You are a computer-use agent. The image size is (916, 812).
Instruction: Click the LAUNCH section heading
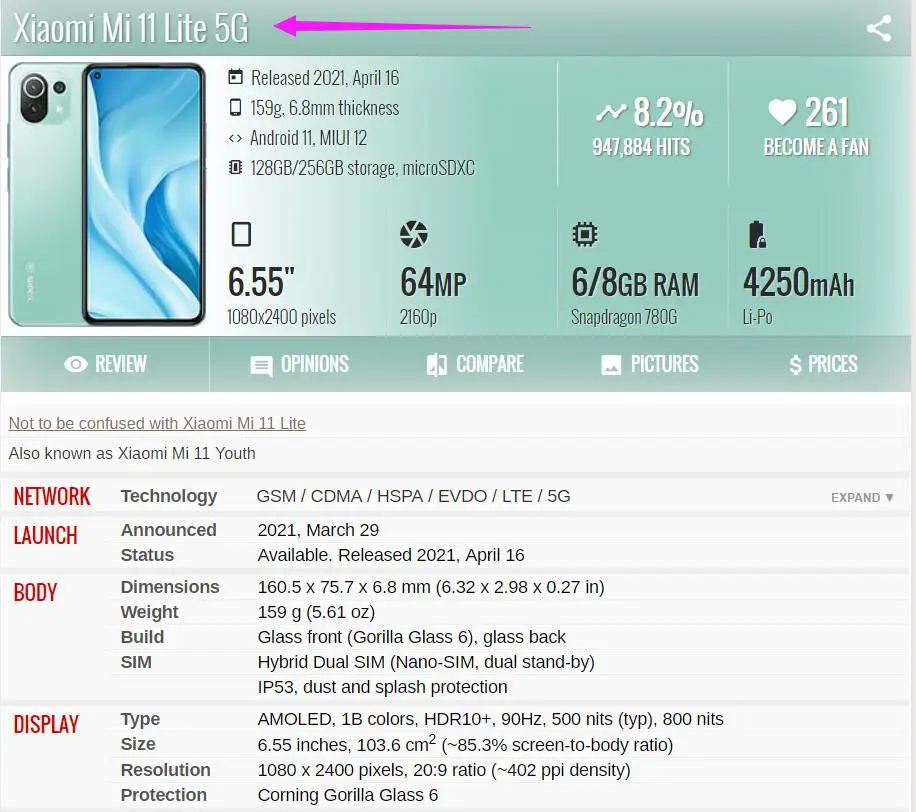pyautogui.click(x=46, y=536)
